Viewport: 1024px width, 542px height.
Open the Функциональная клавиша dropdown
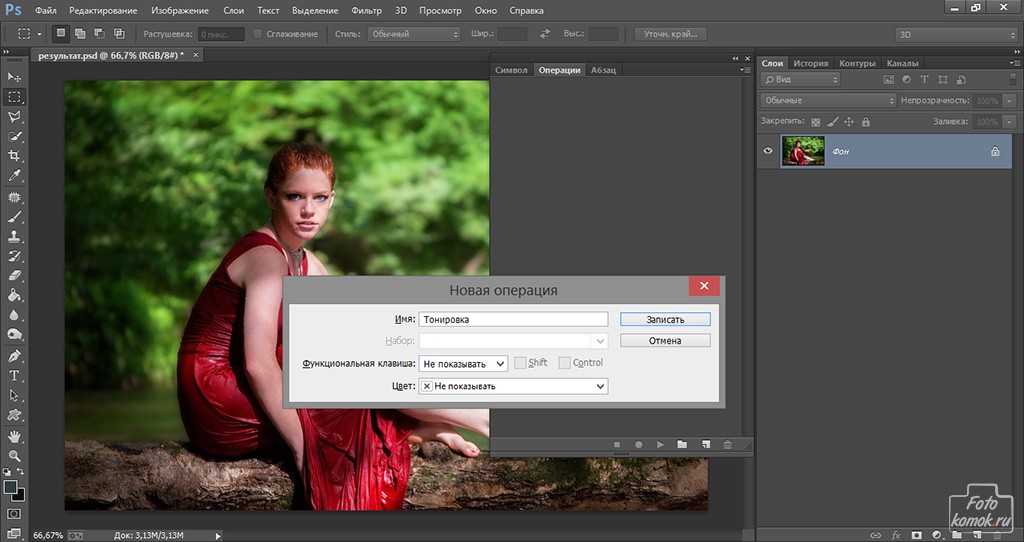(463, 363)
